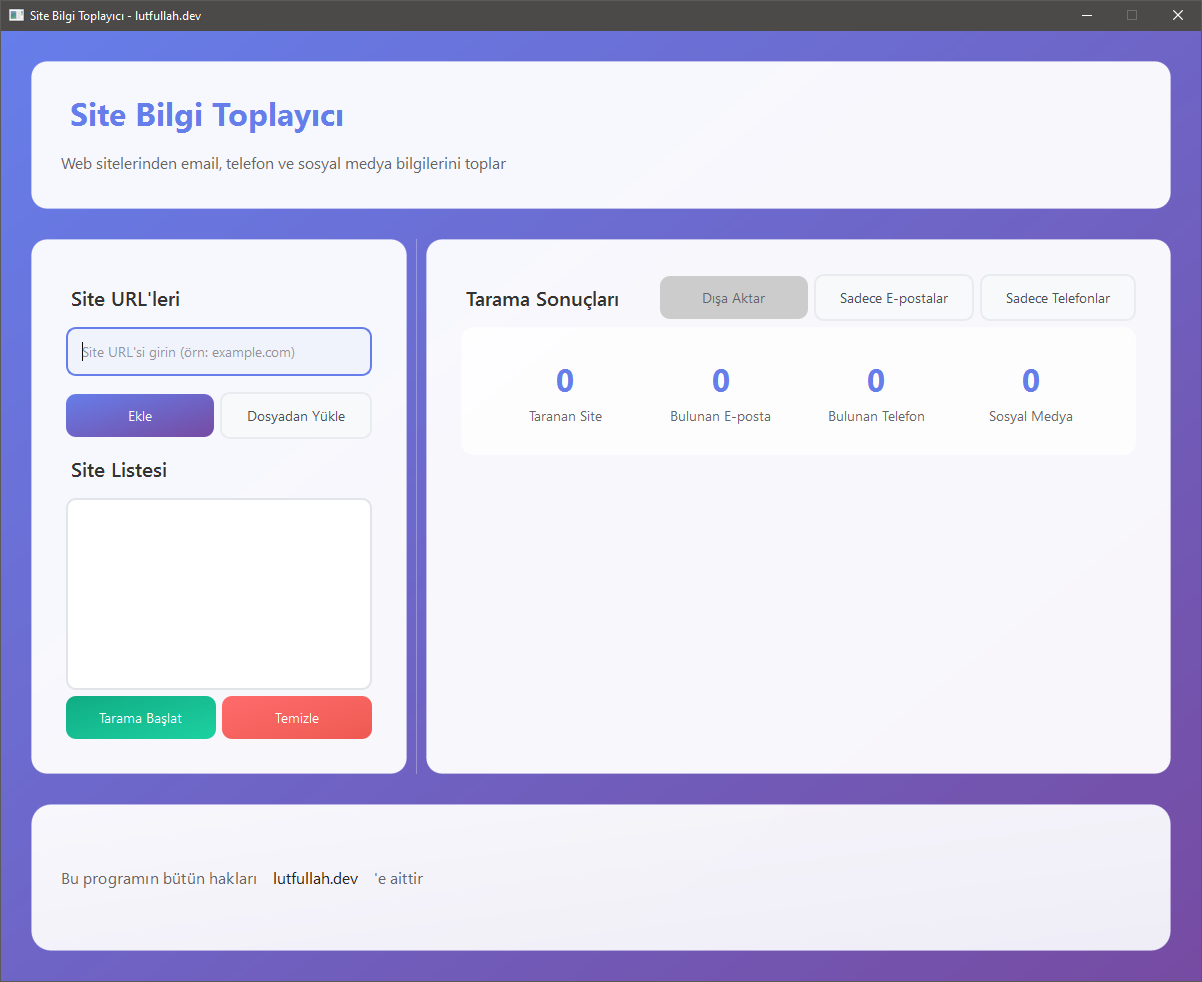This screenshot has width=1202, height=982.
Task: Click the application icon in the title bar
Action: [15, 15]
